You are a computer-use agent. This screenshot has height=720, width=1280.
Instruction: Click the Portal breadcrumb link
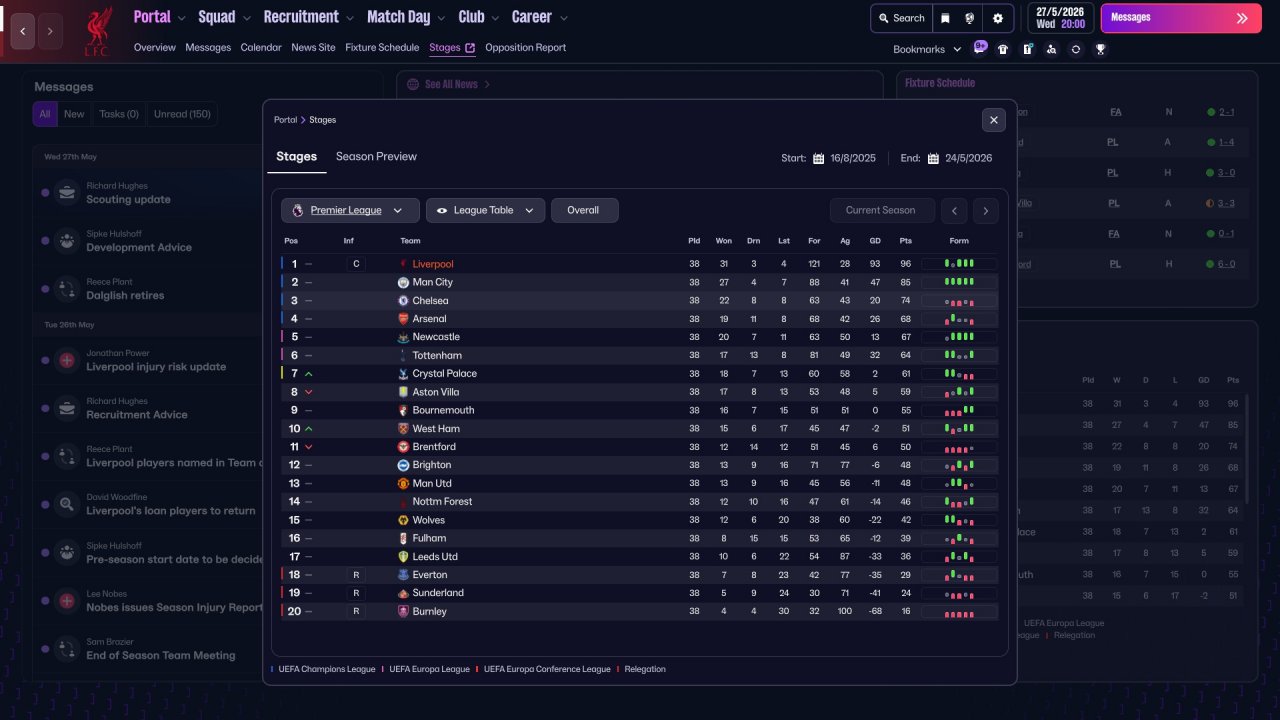[286, 120]
